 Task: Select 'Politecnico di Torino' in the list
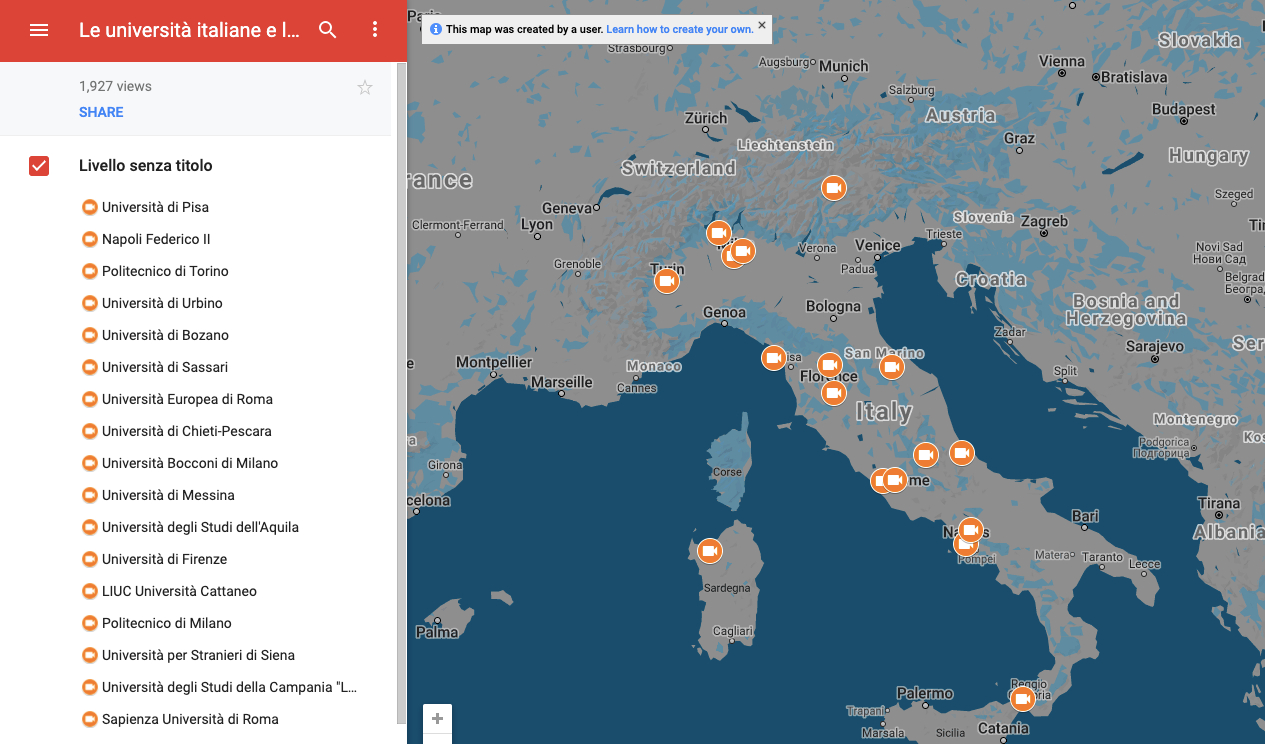tap(165, 271)
